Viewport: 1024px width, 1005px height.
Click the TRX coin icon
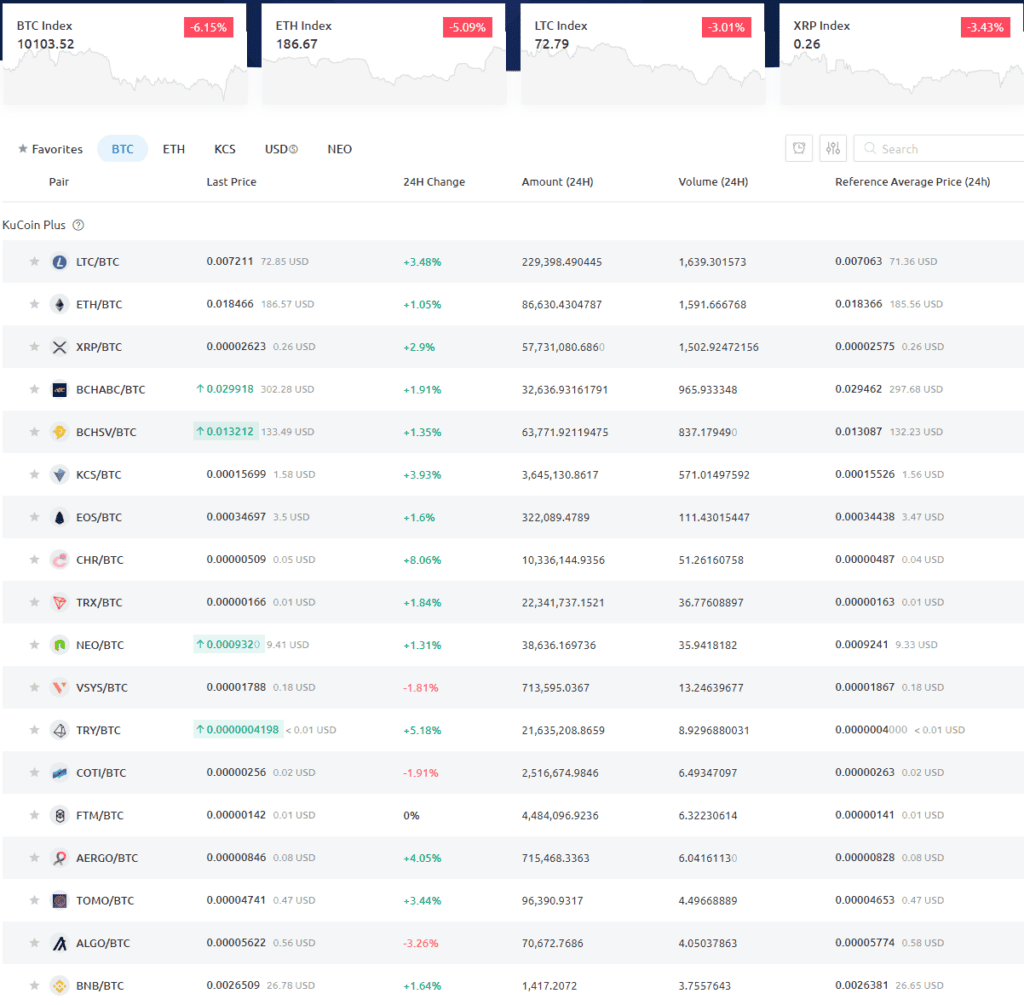pos(59,602)
